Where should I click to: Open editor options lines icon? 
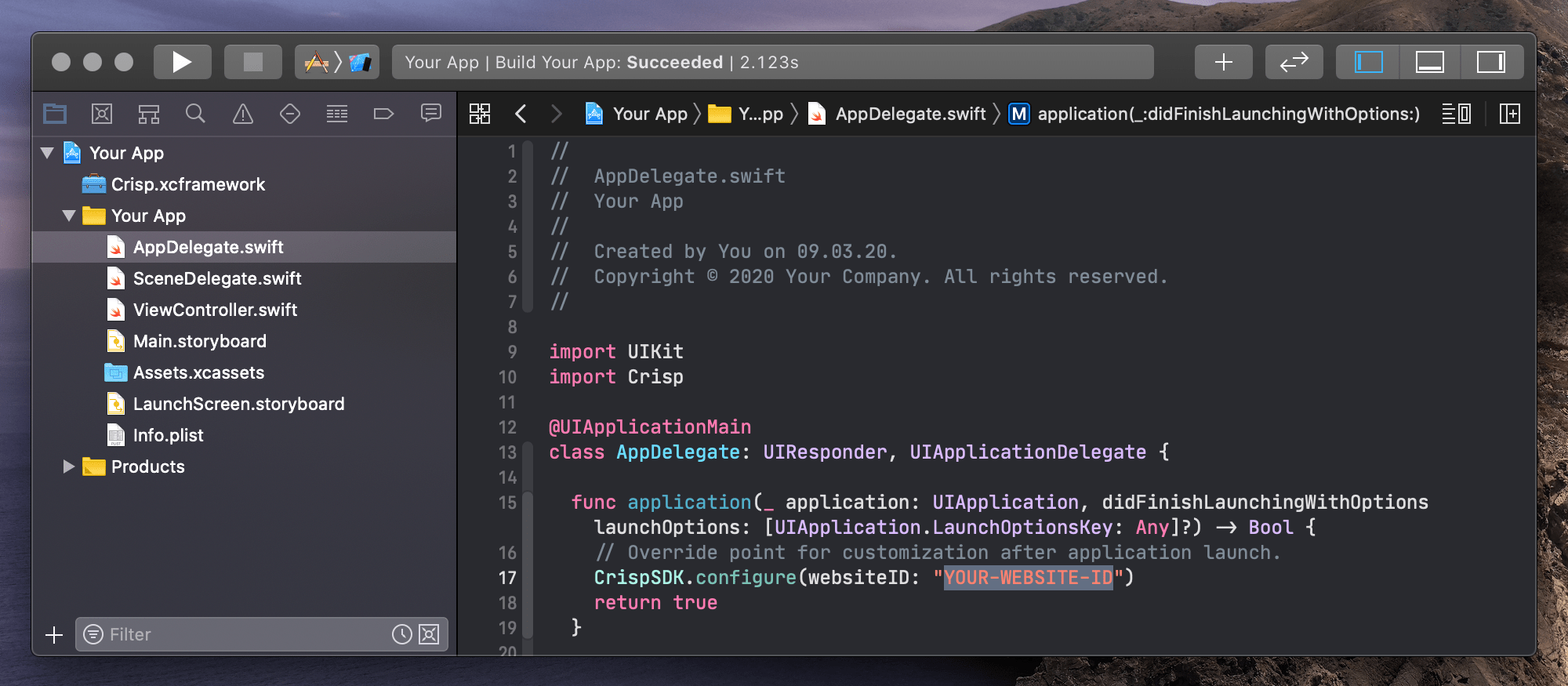pos(1456,114)
